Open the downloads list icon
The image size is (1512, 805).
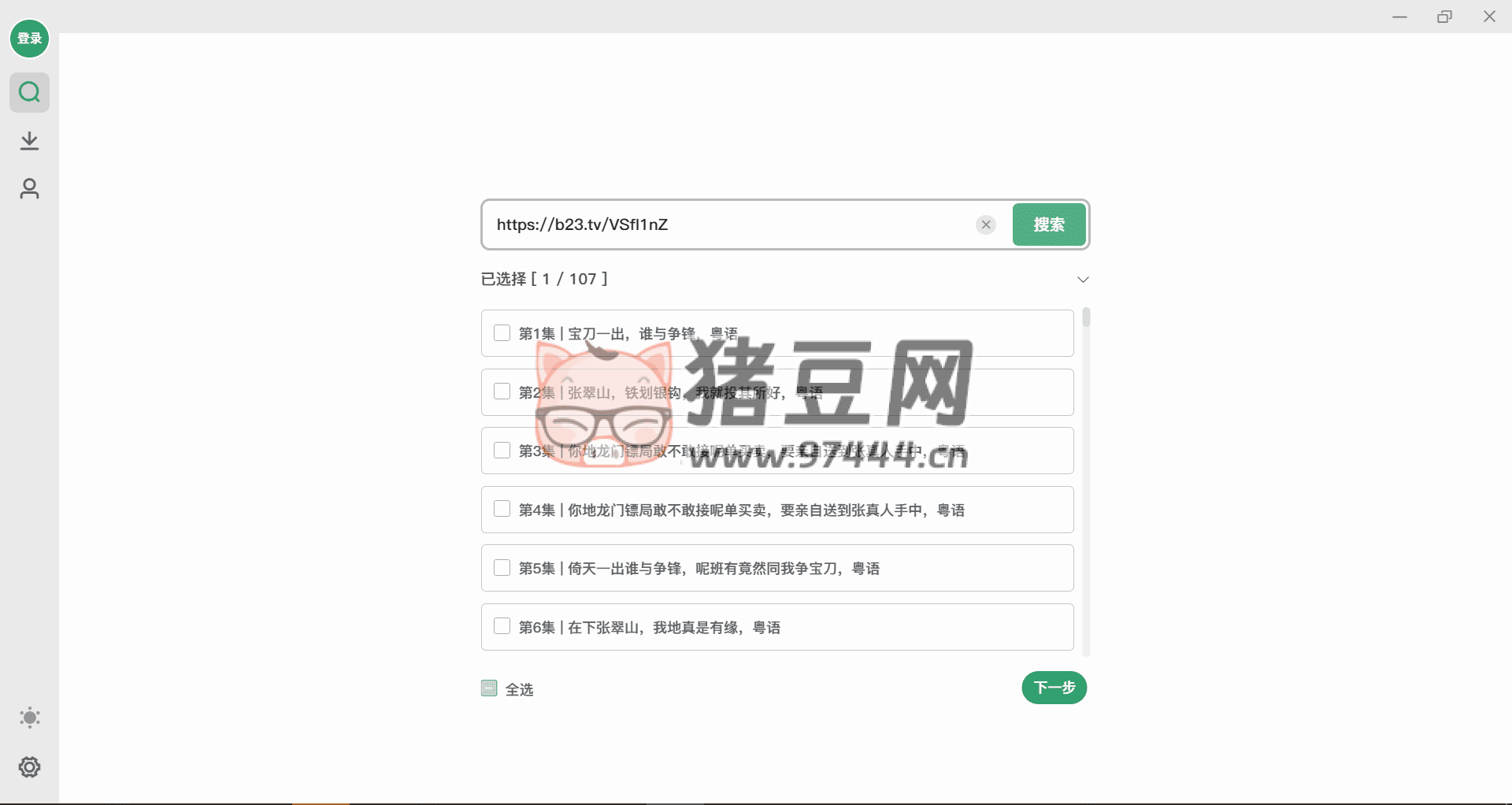coord(29,141)
